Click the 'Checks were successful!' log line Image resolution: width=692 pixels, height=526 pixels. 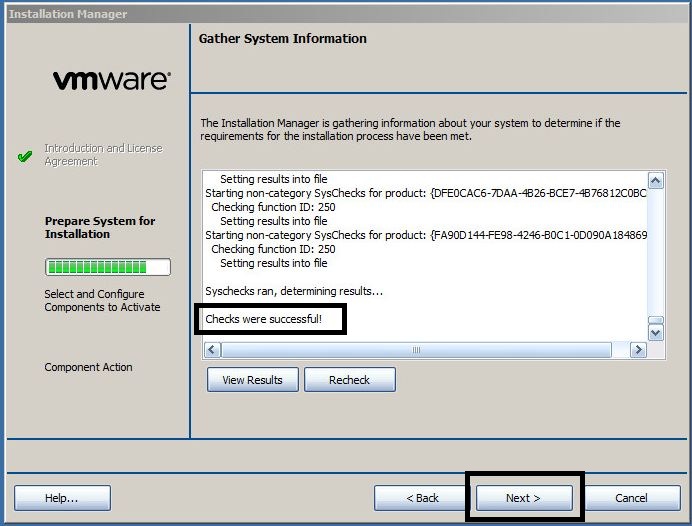pyautogui.click(x=264, y=319)
